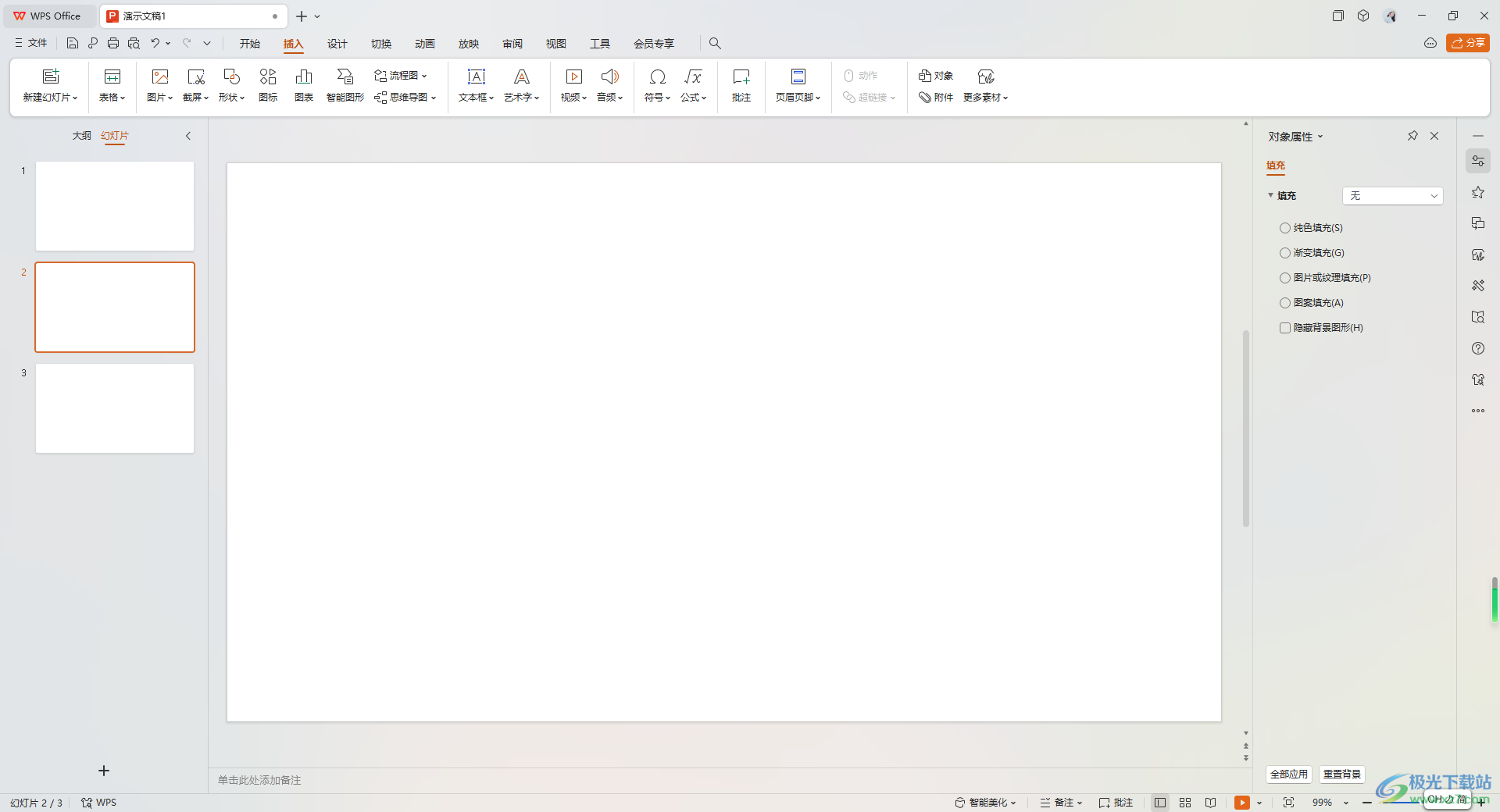This screenshot has width=1500, height=812.
Task: Switch to the 动画 Animation tab
Action: pos(425,44)
